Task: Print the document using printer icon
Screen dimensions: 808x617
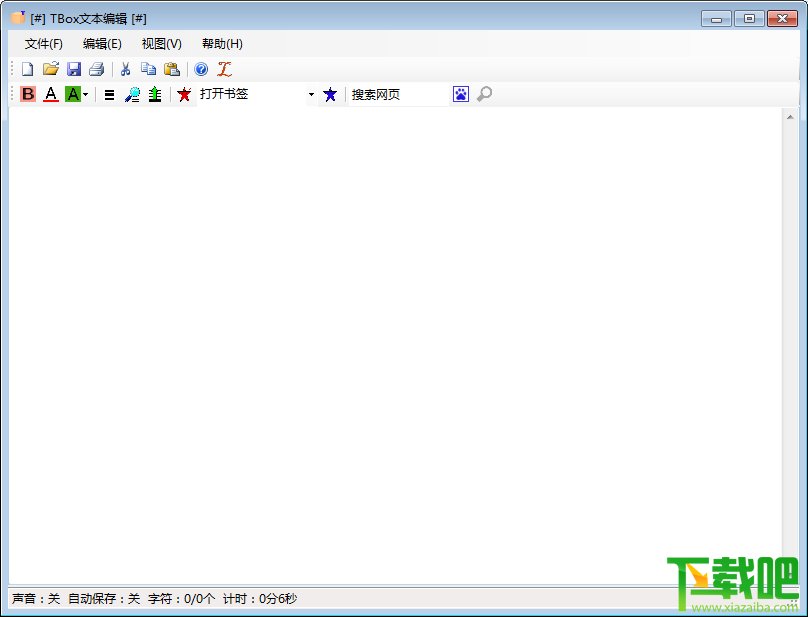Action: 97,69
